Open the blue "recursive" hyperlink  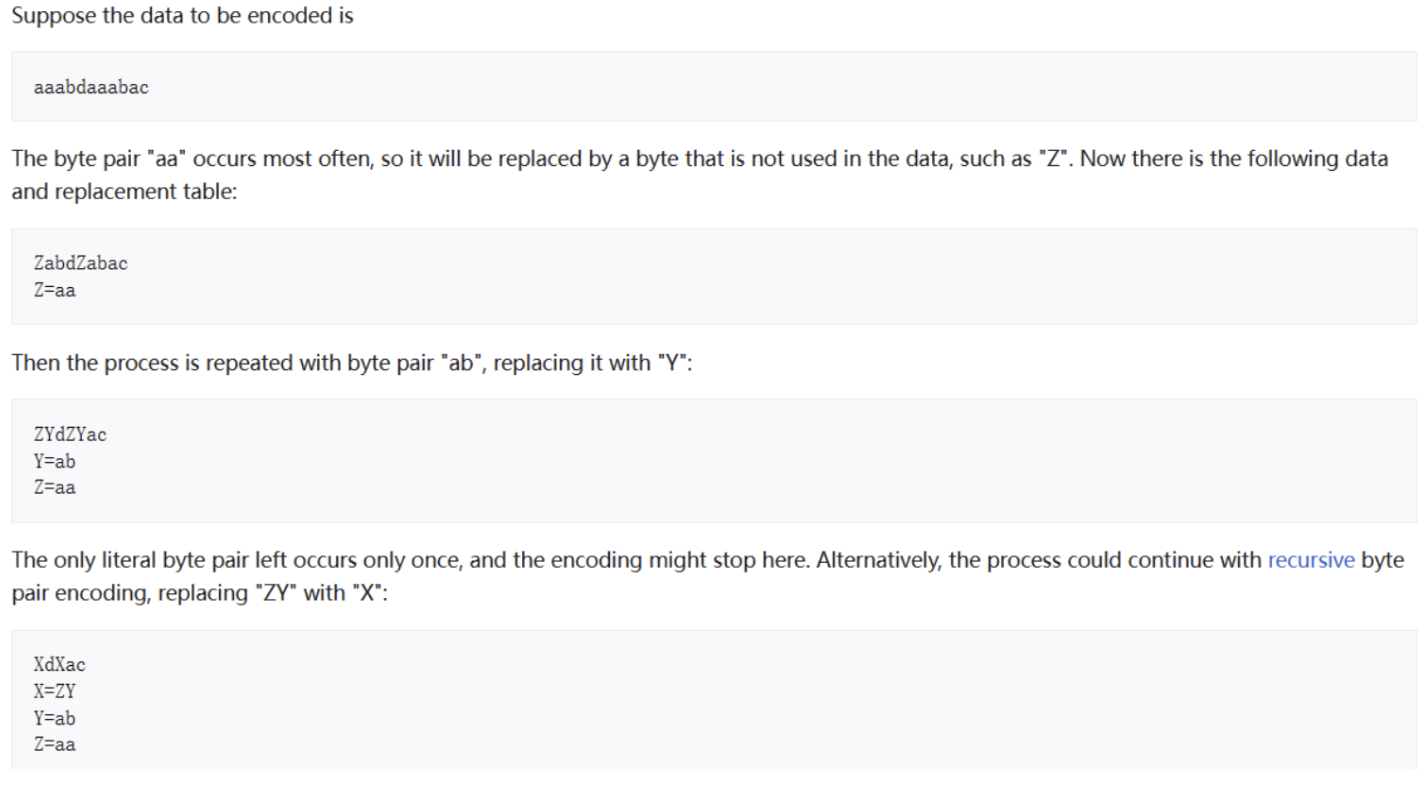coord(1311,560)
